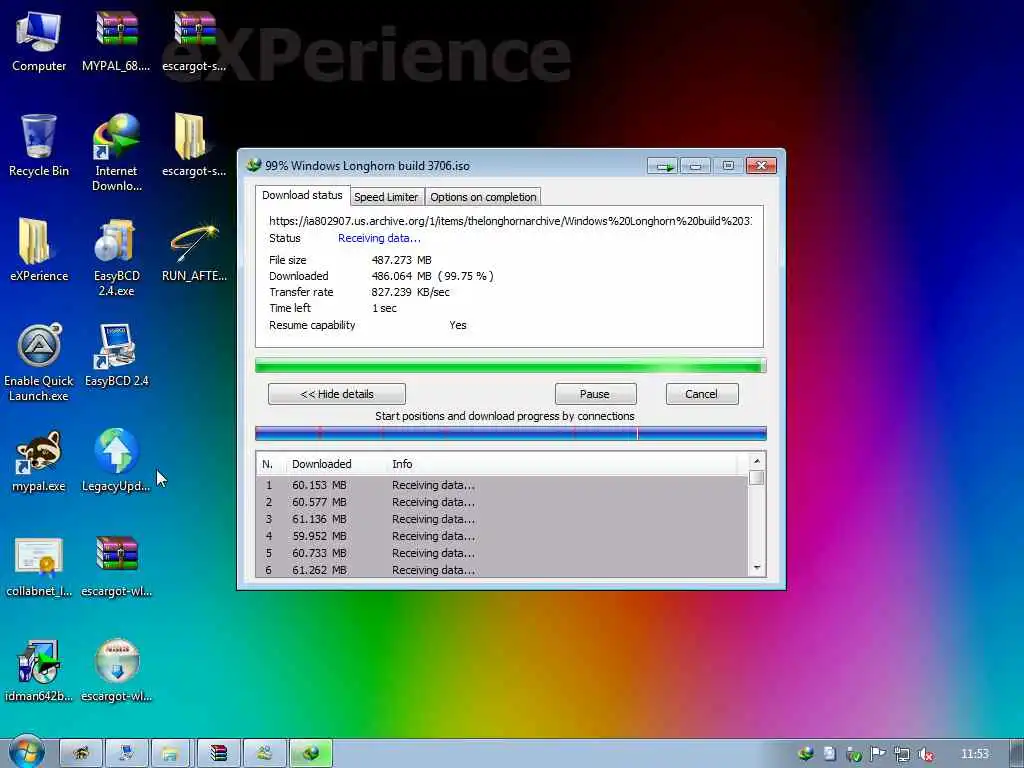Click the archive.org download URL text
This screenshot has width=1024, height=768.
coord(510,221)
